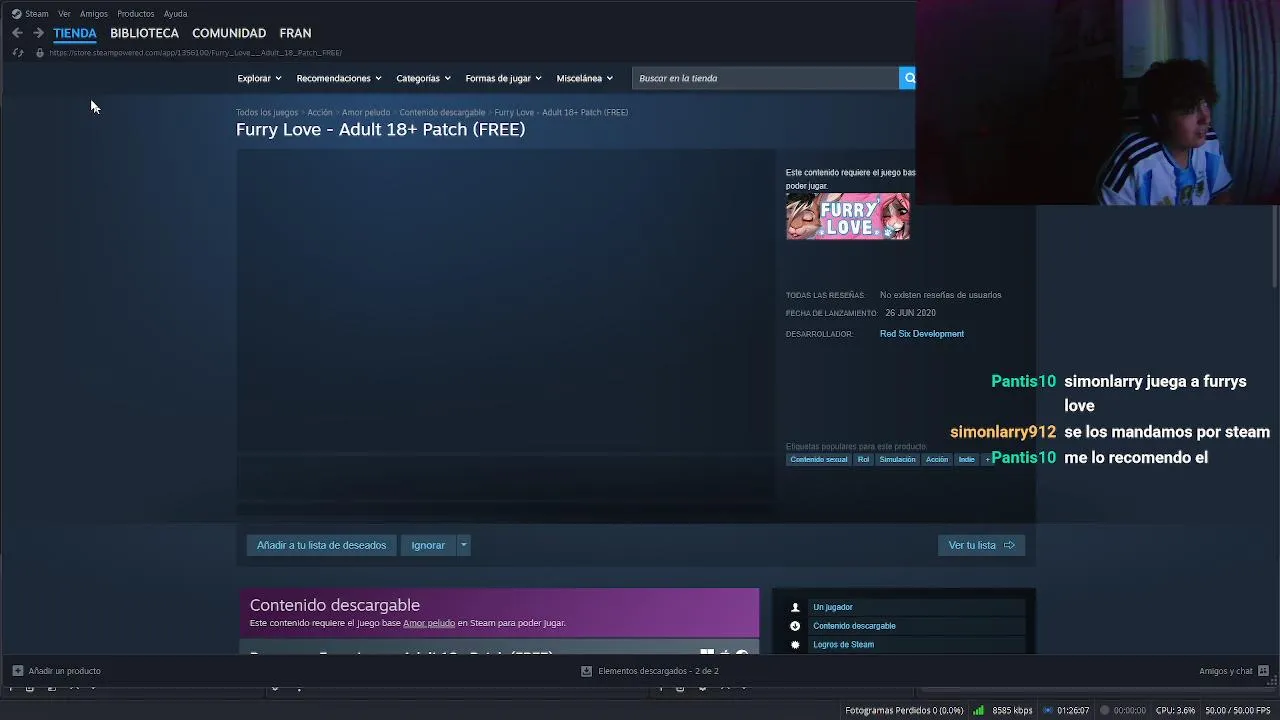Screen dimensions: 1280x720
Task: Click the downloads icon beside Elementos descargados
Action: pyautogui.click(x=586, y=671)
